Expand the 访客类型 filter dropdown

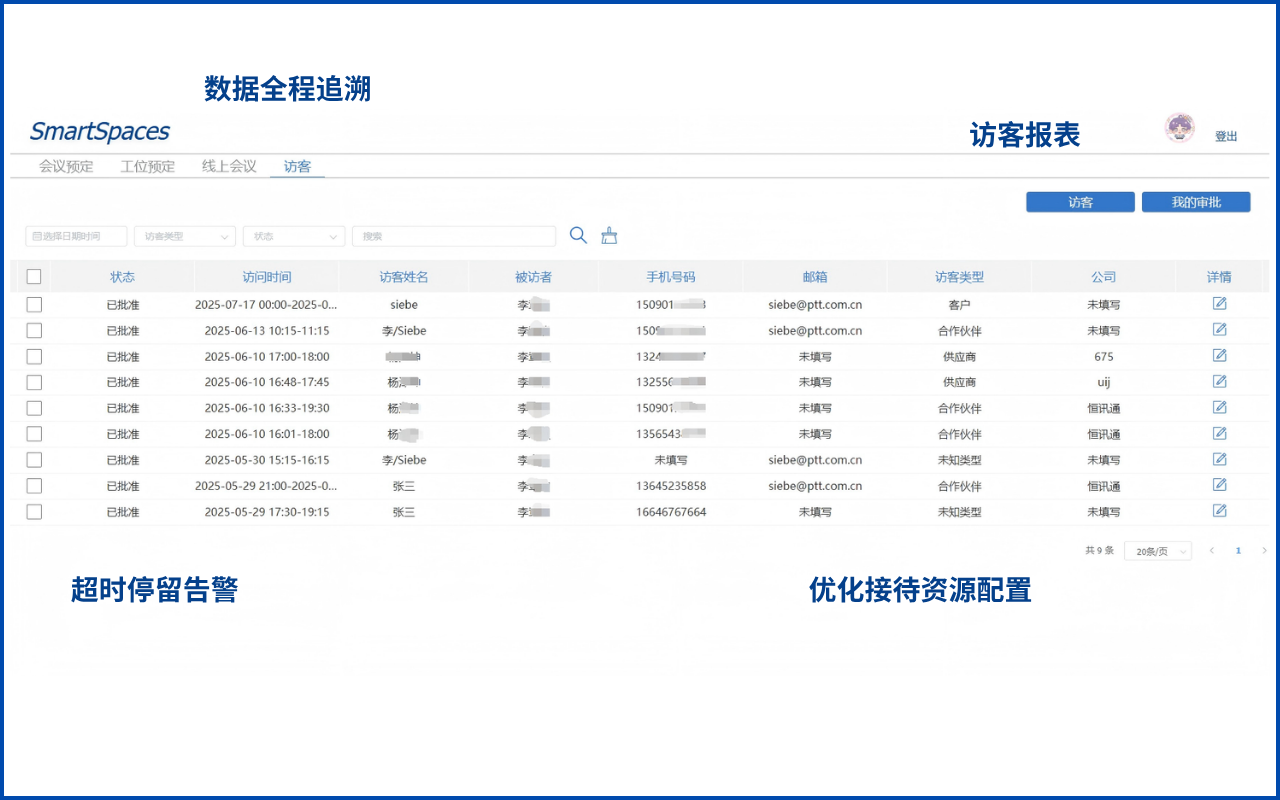pyautogui.click(x=185, y=236)
